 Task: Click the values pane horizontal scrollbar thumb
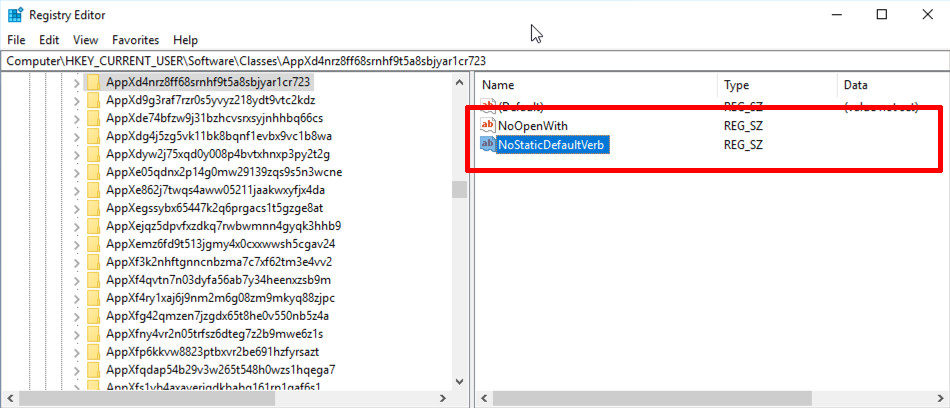[651, 398]
